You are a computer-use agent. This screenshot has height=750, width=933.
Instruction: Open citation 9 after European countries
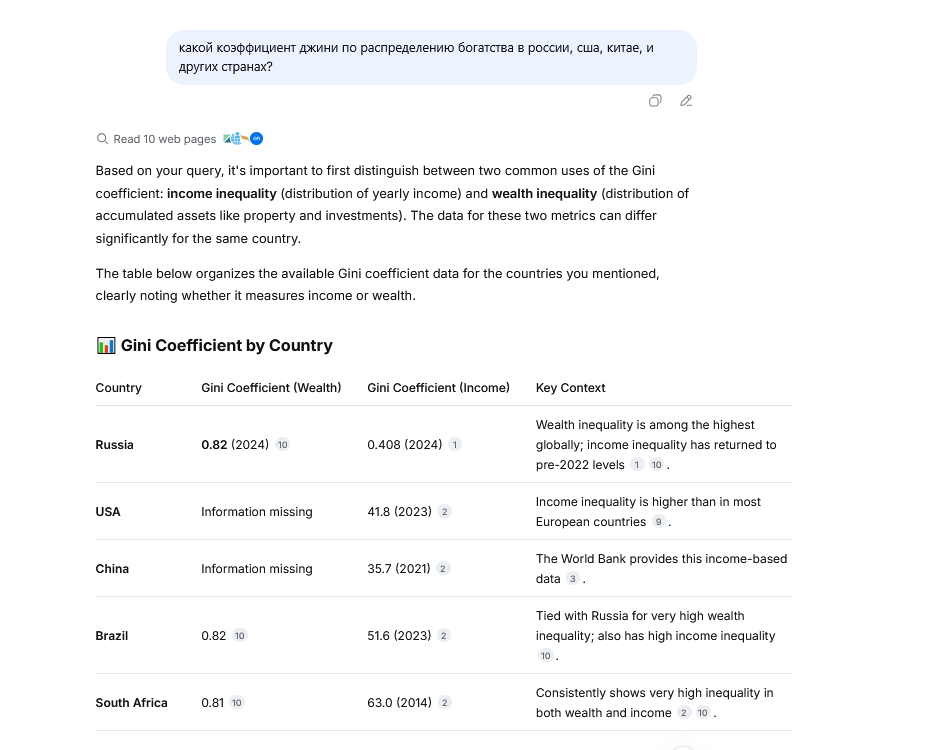click(x=658, y=522)
